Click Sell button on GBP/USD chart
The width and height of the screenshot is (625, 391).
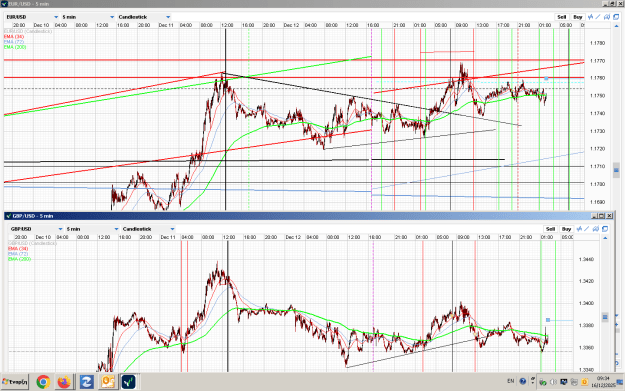(550, 229)
